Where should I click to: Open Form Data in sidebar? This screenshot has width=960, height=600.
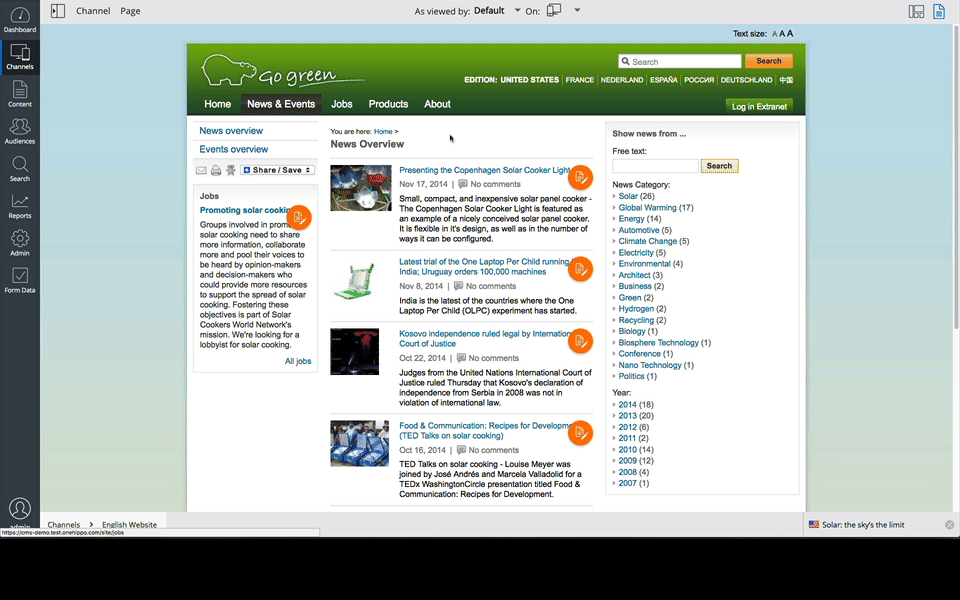pos(20,280)
